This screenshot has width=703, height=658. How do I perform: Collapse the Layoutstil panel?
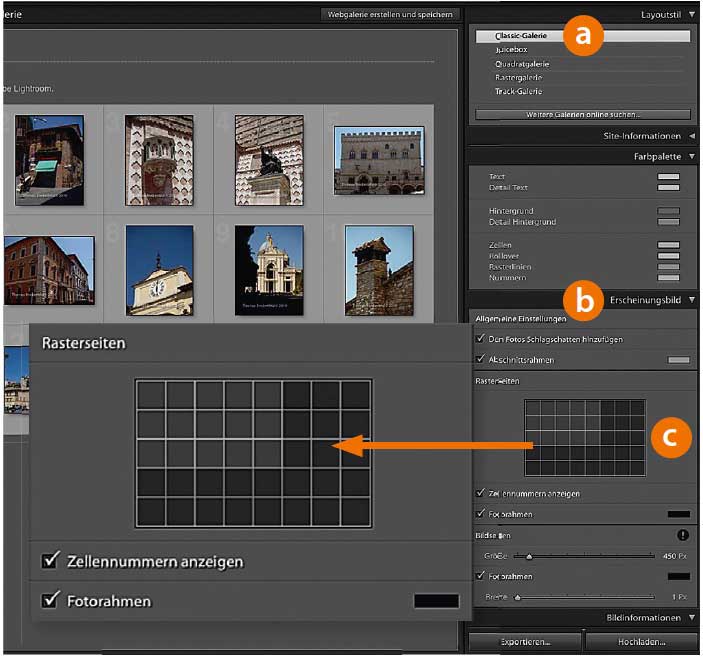(x=692, y=15)
